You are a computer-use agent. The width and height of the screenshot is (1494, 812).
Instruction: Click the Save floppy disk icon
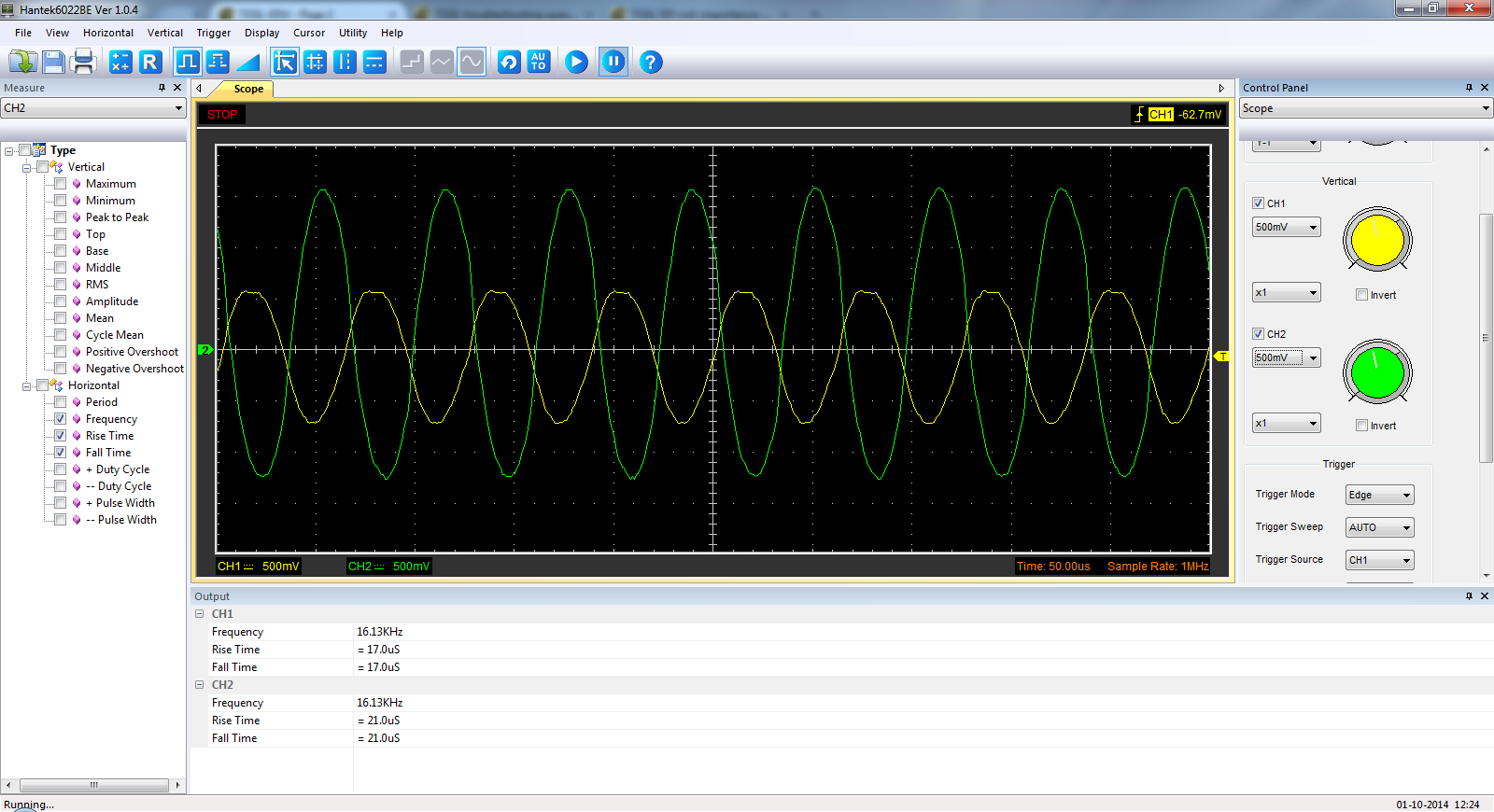pos(53,63)
